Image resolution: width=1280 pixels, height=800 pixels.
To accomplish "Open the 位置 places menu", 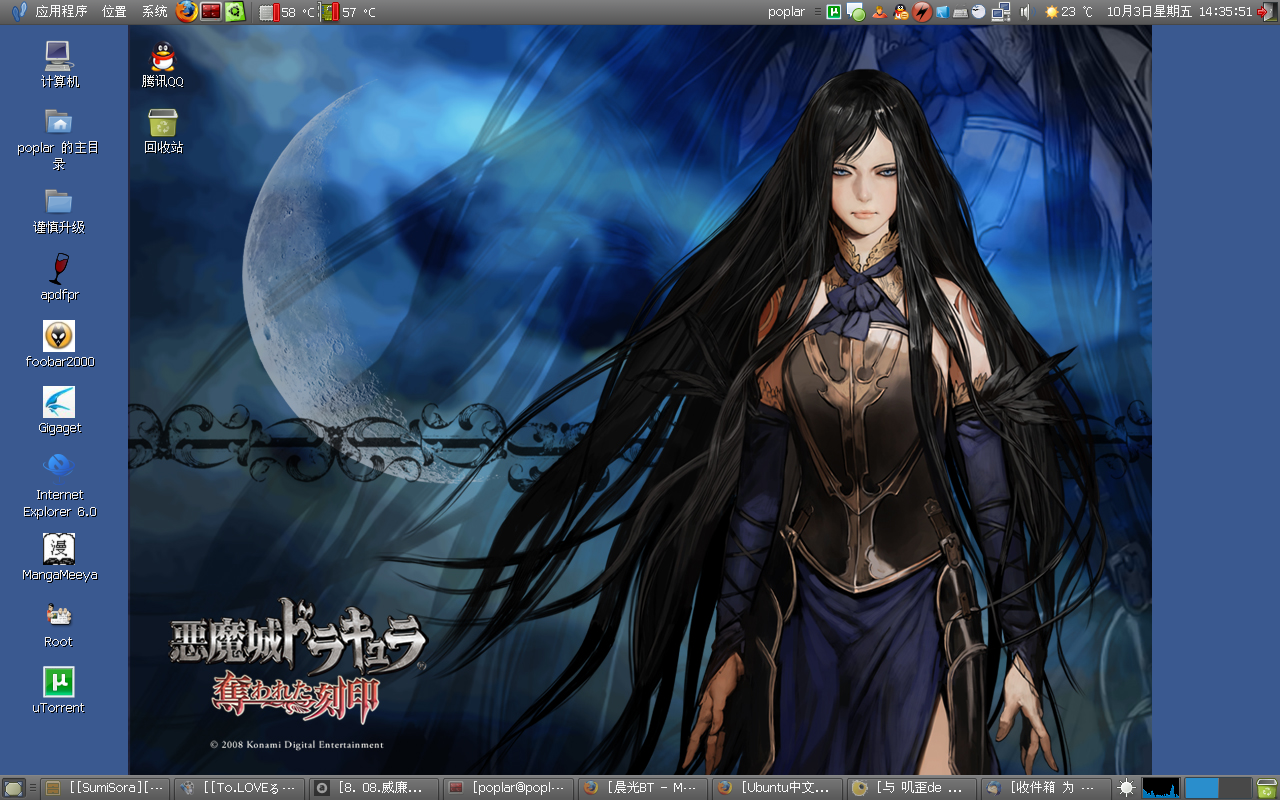I will click(114, 12).
